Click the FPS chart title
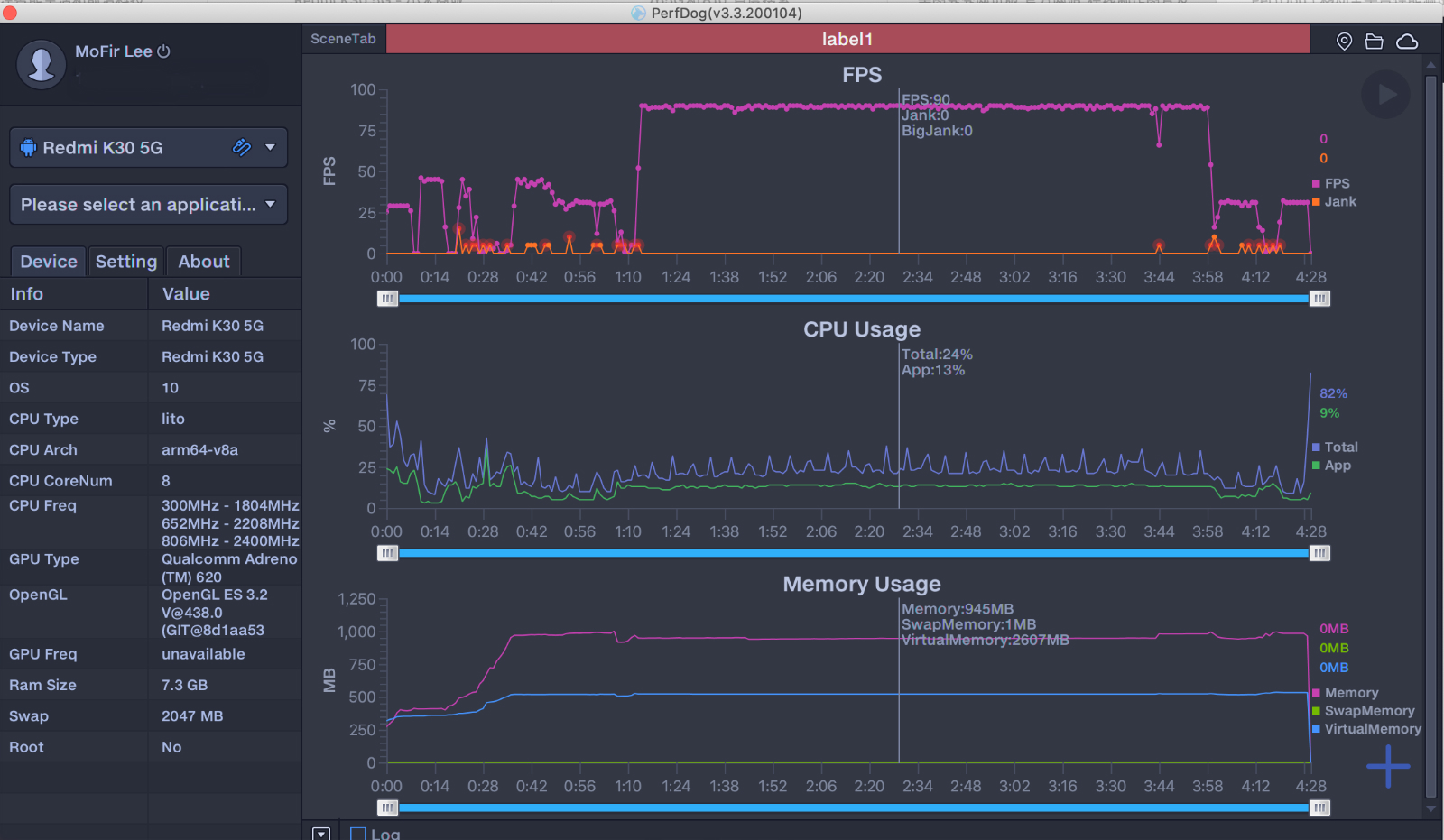 [862, 75]
